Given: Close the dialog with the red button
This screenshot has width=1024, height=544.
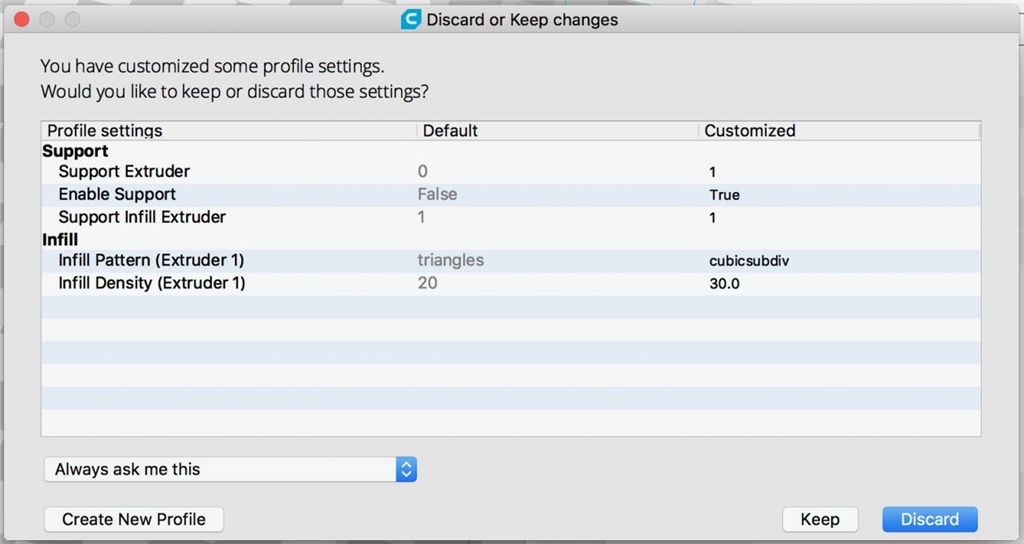Looking at the screenshot, I should tap(22, 20).
